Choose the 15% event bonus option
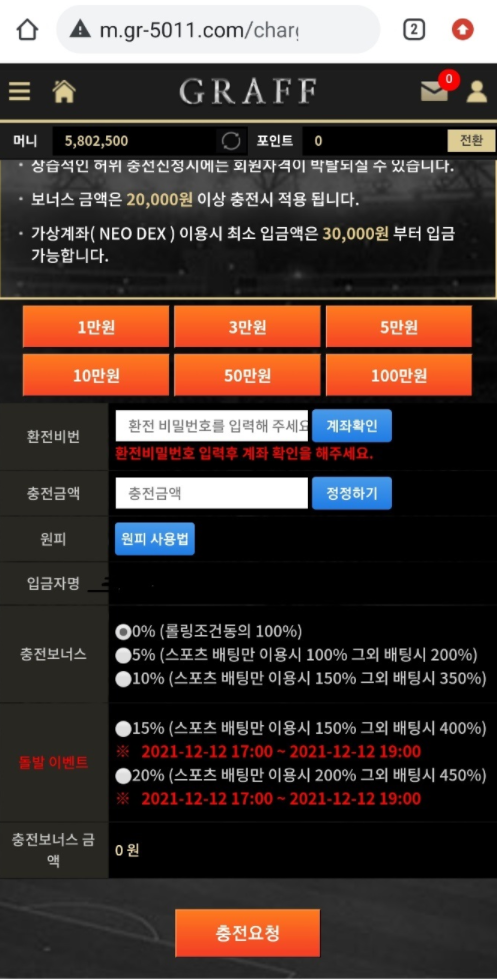499x979 pixels. [123, 728]
